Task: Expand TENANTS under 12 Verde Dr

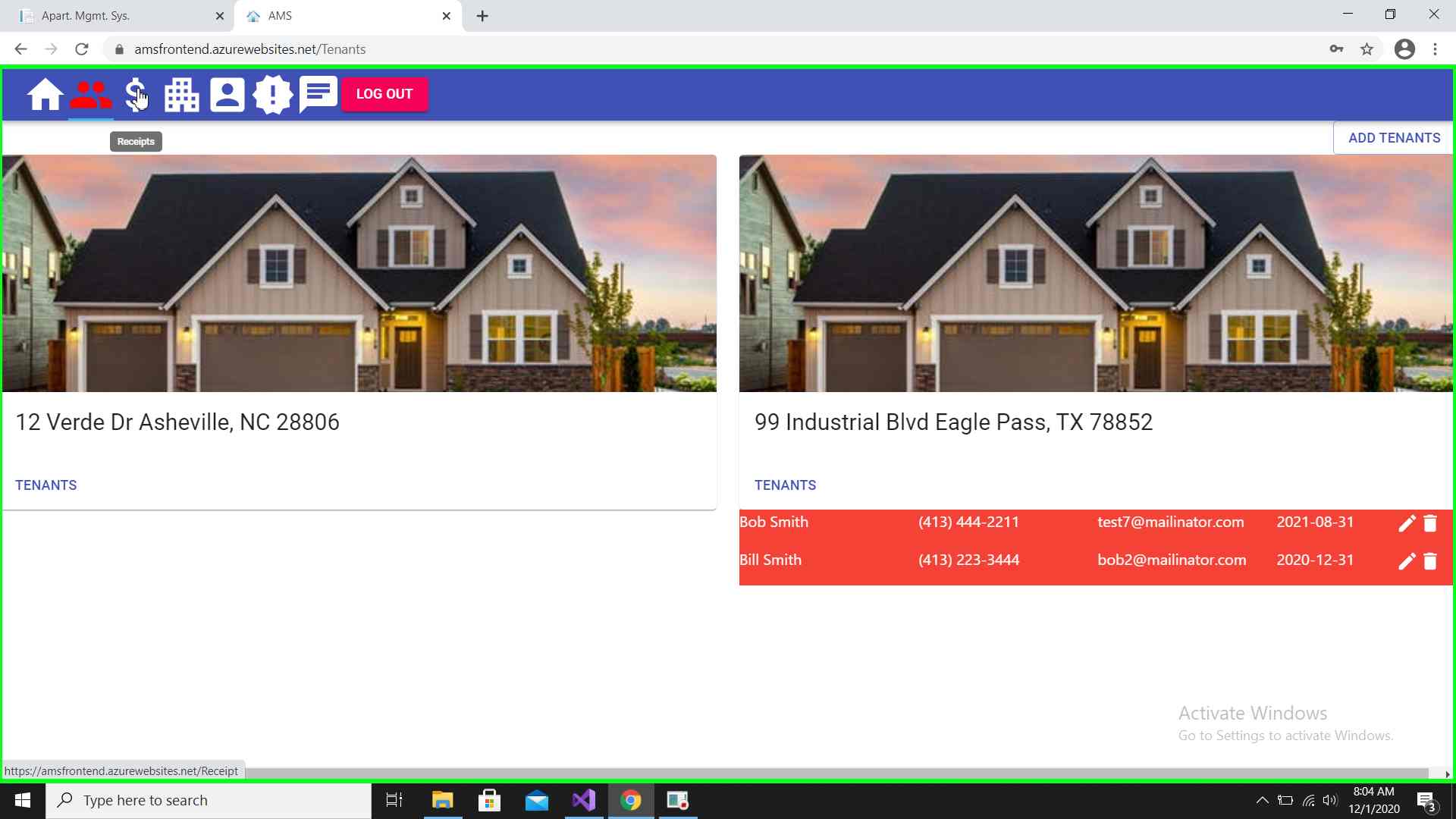Action: tap(46, 485)
